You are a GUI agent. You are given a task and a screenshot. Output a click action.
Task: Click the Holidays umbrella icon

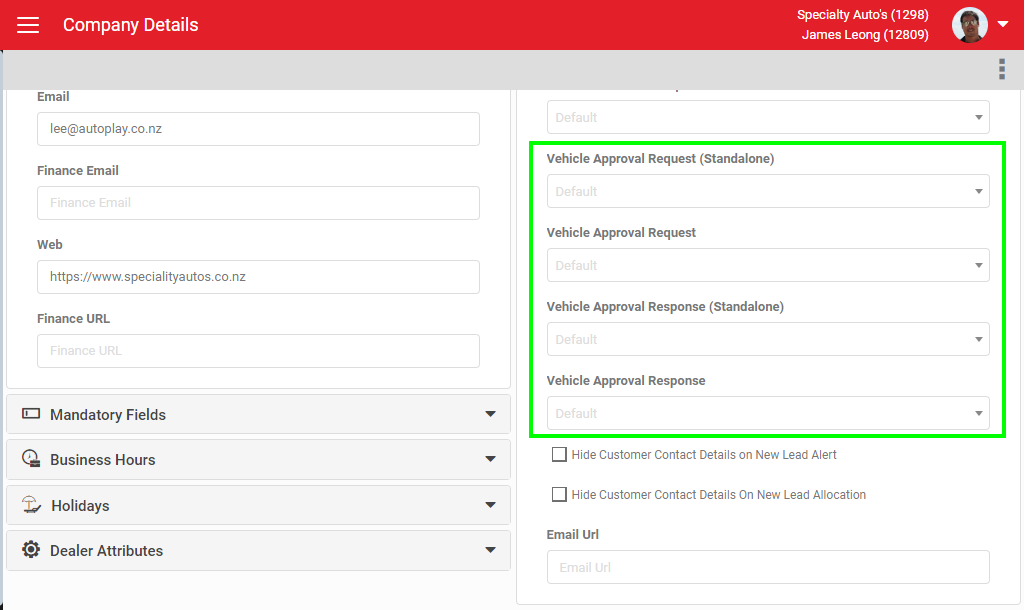[31, 505]
